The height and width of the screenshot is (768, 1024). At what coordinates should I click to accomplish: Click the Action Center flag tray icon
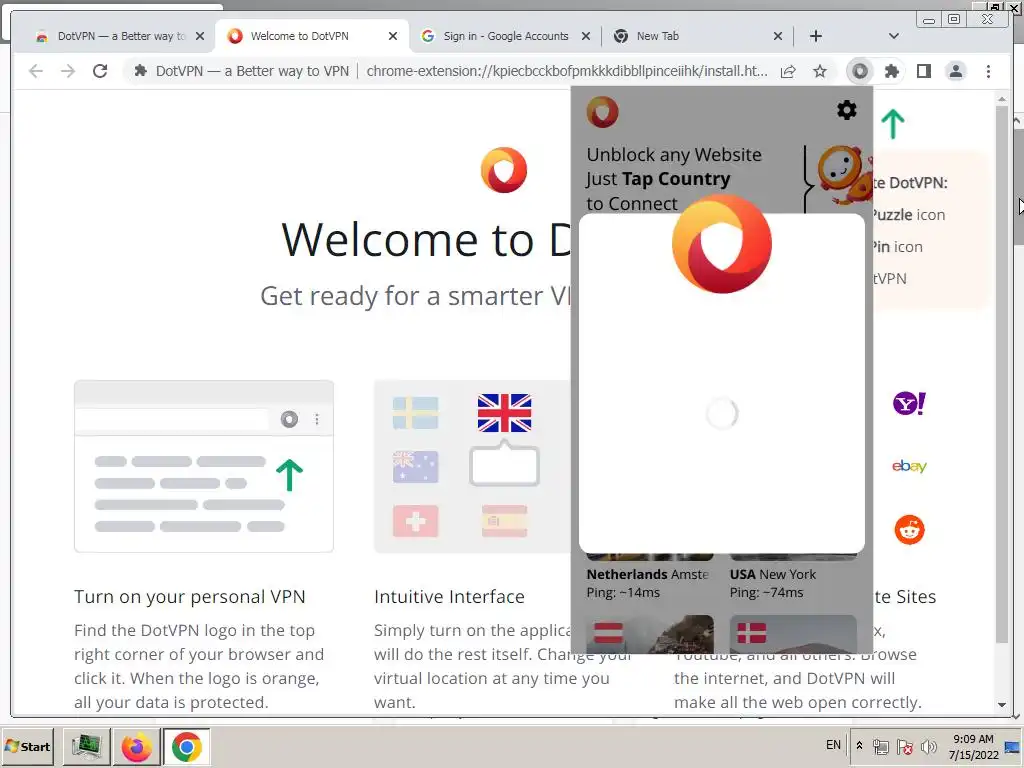[904, 746]
